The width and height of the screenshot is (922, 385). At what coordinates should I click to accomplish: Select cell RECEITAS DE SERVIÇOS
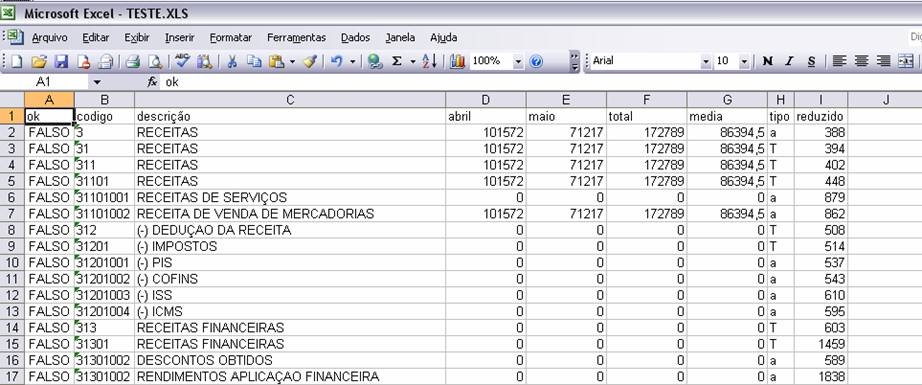click(x=290, y=197)
